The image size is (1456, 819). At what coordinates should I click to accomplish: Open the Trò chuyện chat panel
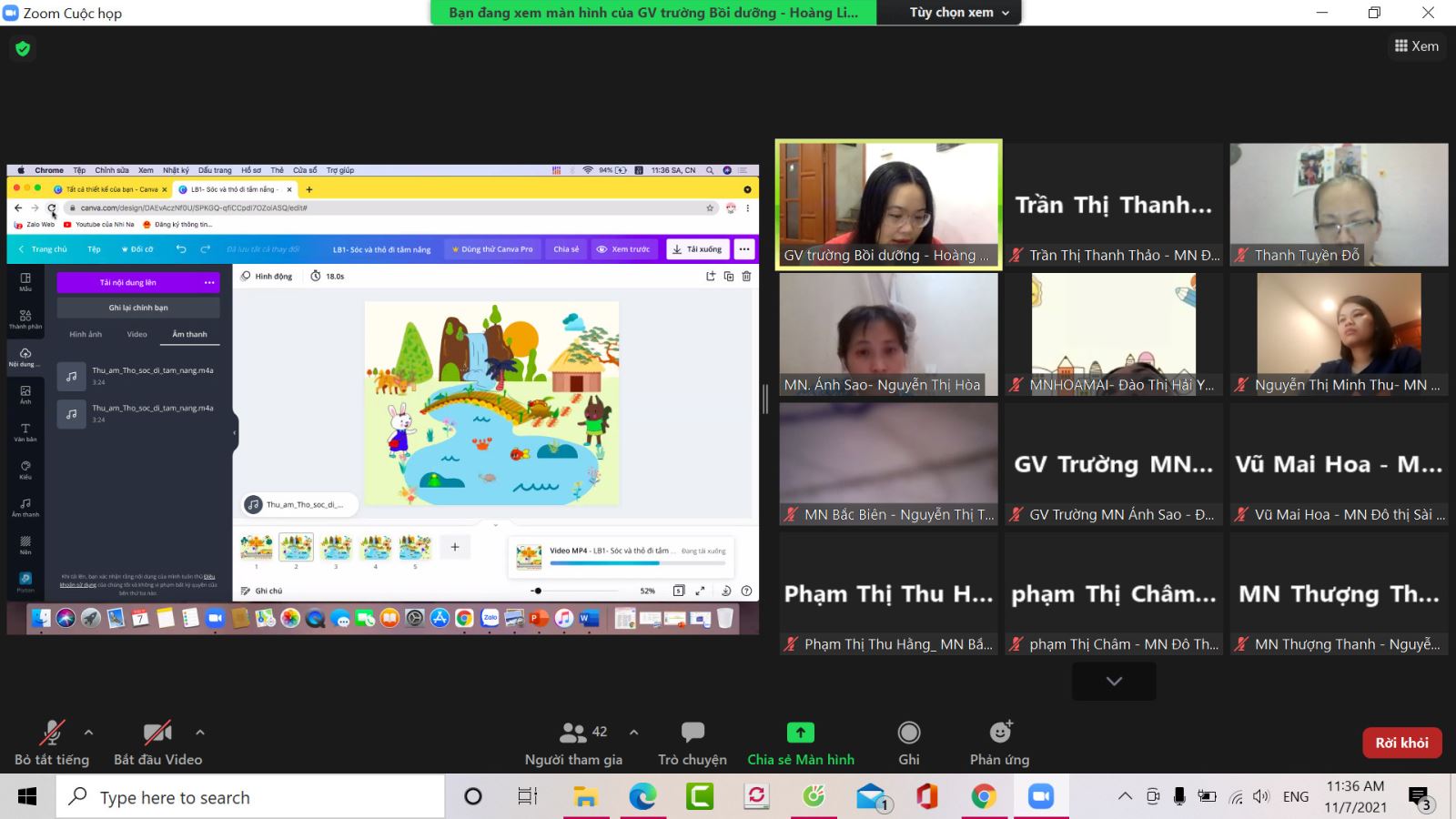coord(693,733)
